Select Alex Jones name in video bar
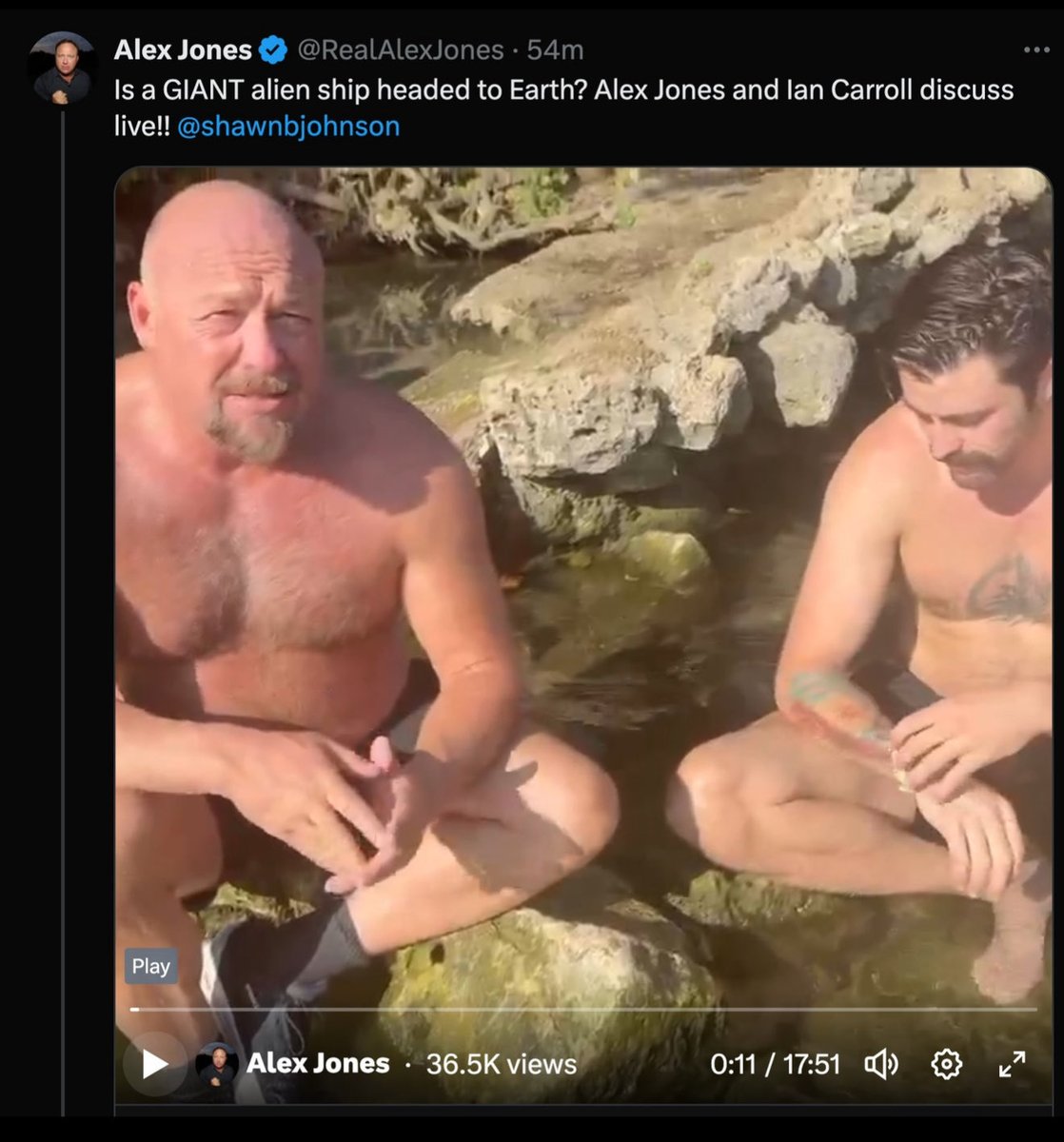This screenshot has height=1142, width=1064. [318, 1064]
